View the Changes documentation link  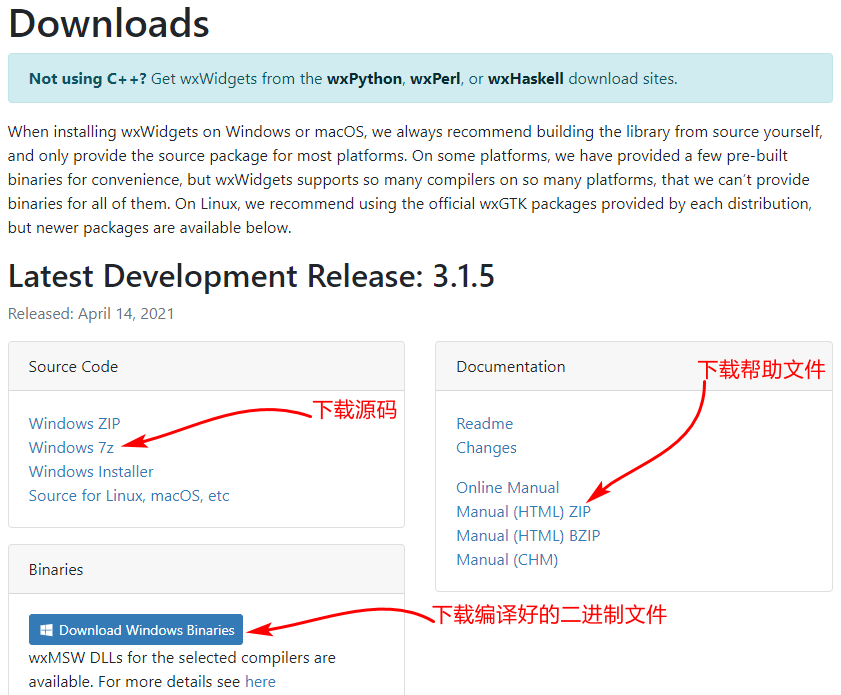coord(486,447)
